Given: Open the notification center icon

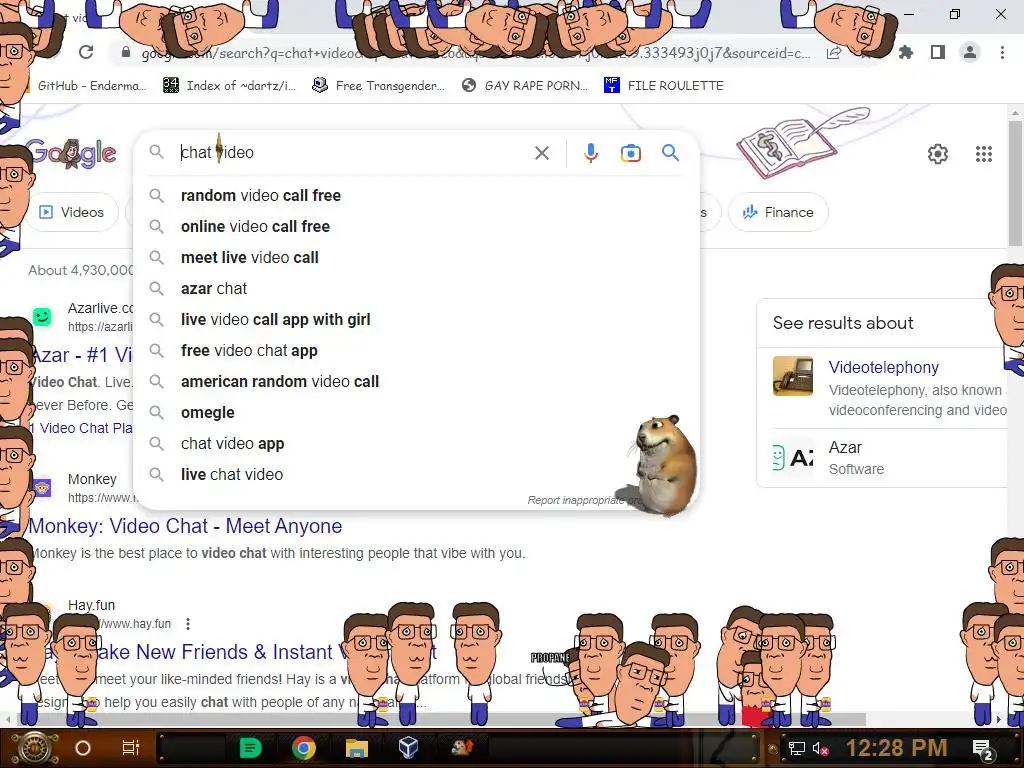Looking at the screenshot, I should 982,749.
